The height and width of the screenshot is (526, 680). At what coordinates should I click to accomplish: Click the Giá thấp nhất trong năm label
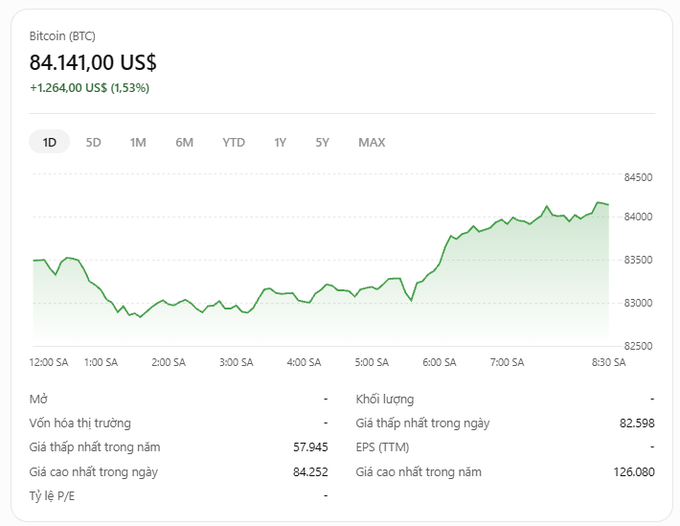click(95, 447)
